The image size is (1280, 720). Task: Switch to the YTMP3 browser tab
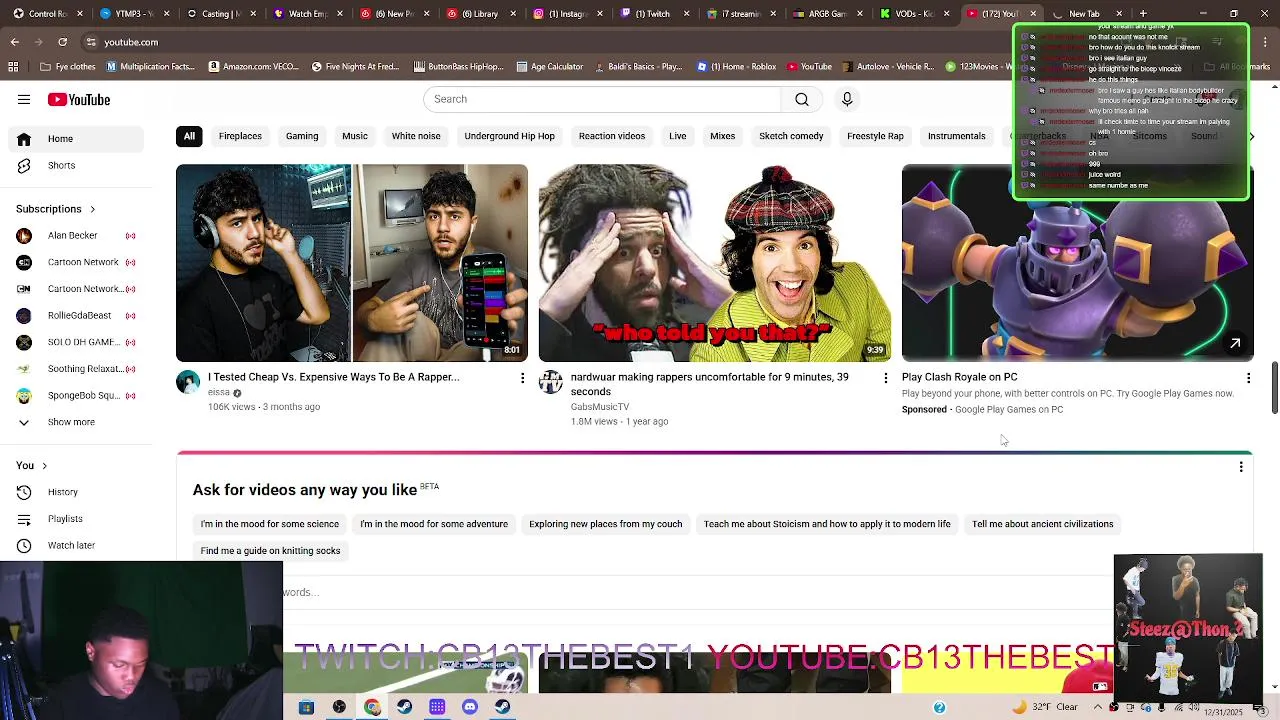point(134,14)
